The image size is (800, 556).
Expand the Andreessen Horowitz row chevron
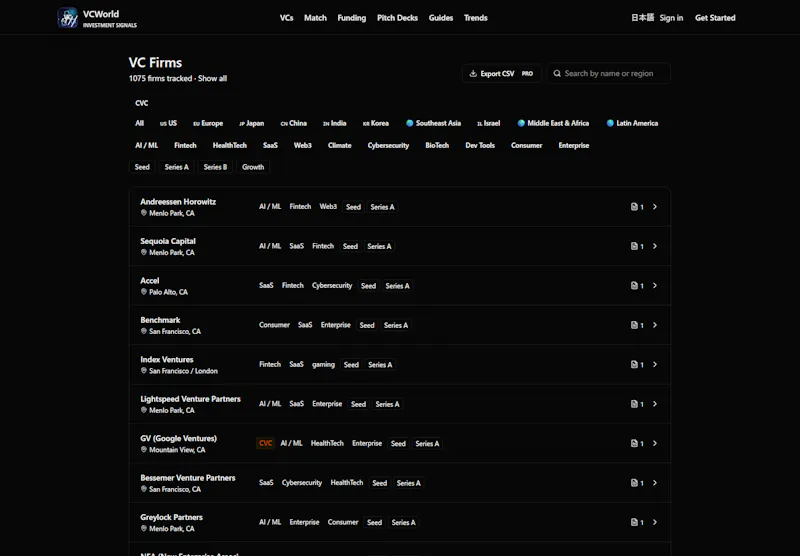point(655,207)
